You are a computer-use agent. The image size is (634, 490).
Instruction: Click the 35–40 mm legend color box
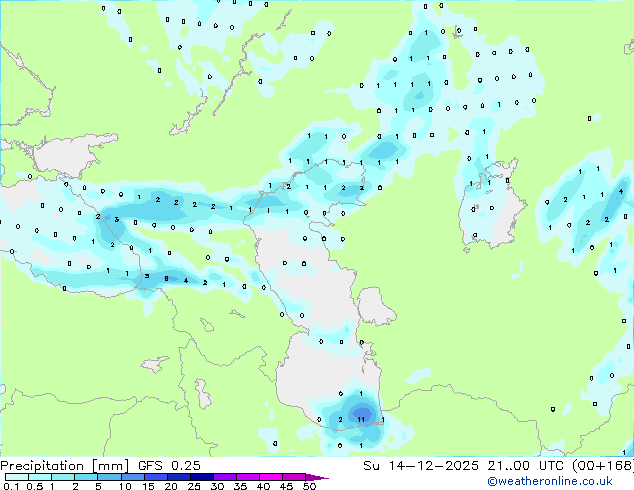click(248, 477)
